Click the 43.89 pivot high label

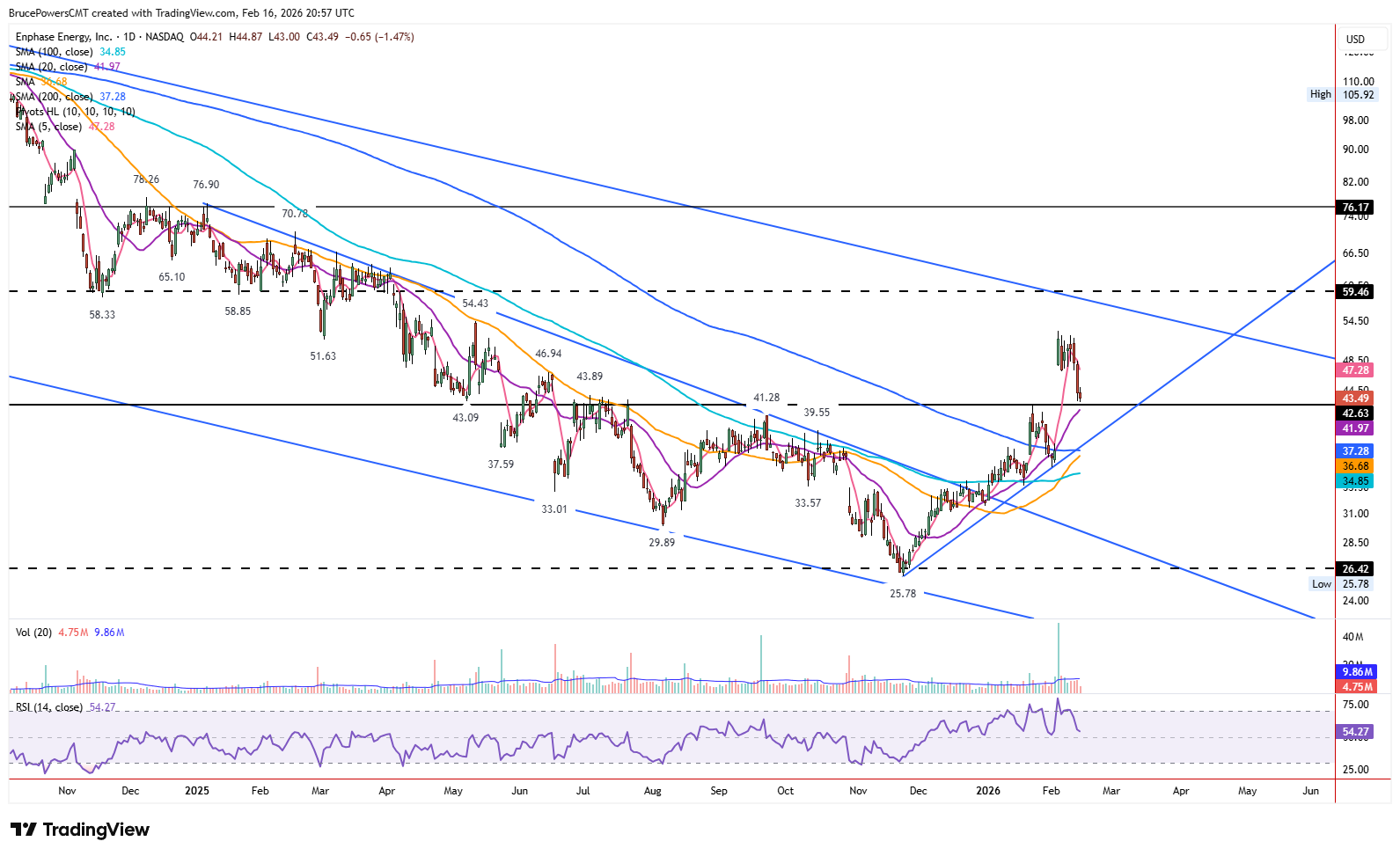590,377
